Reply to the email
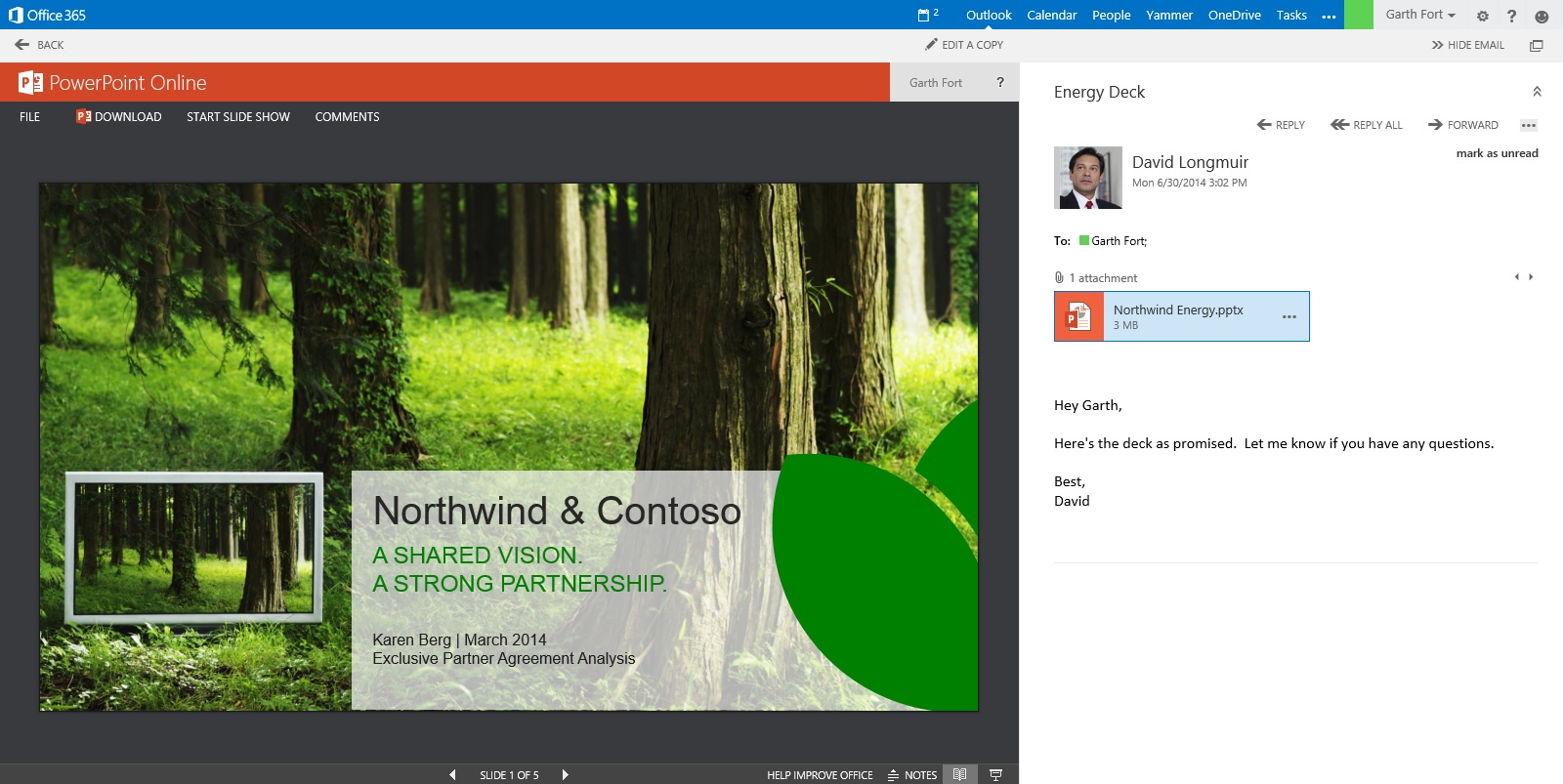This screenshot has height=784, width=1563. (x=1281, y=125)
